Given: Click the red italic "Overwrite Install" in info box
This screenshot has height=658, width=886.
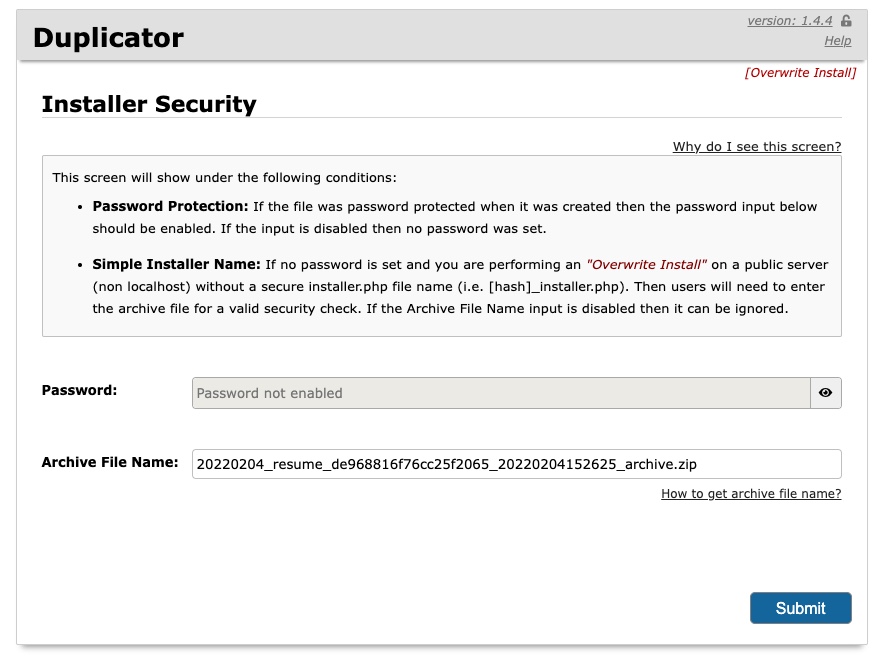Looking at the screenshot, I should click(646, 265).
